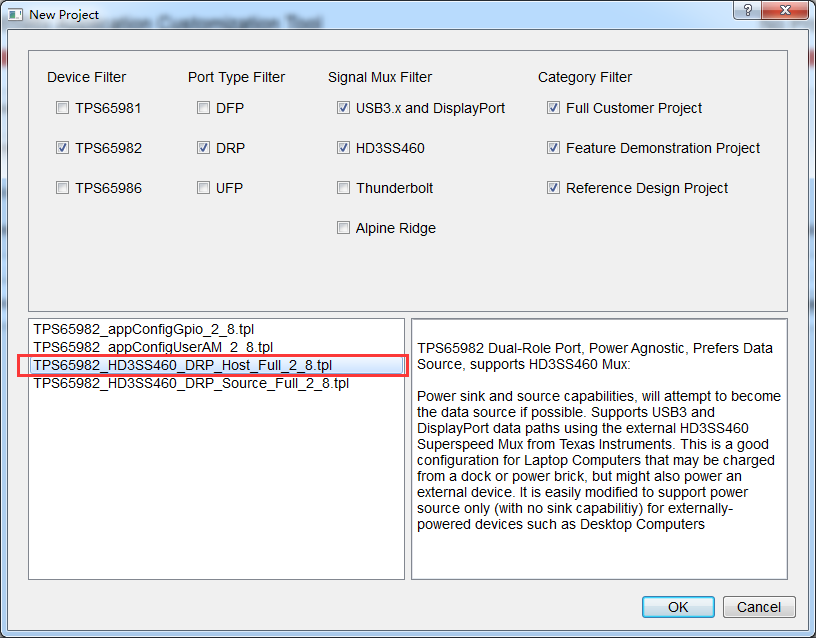Select TPS65982_appConfigUserAM_2_8.tpl template
Image resolution: width=816 pixels, height=638 pixels.
click(x=216, y=347)
